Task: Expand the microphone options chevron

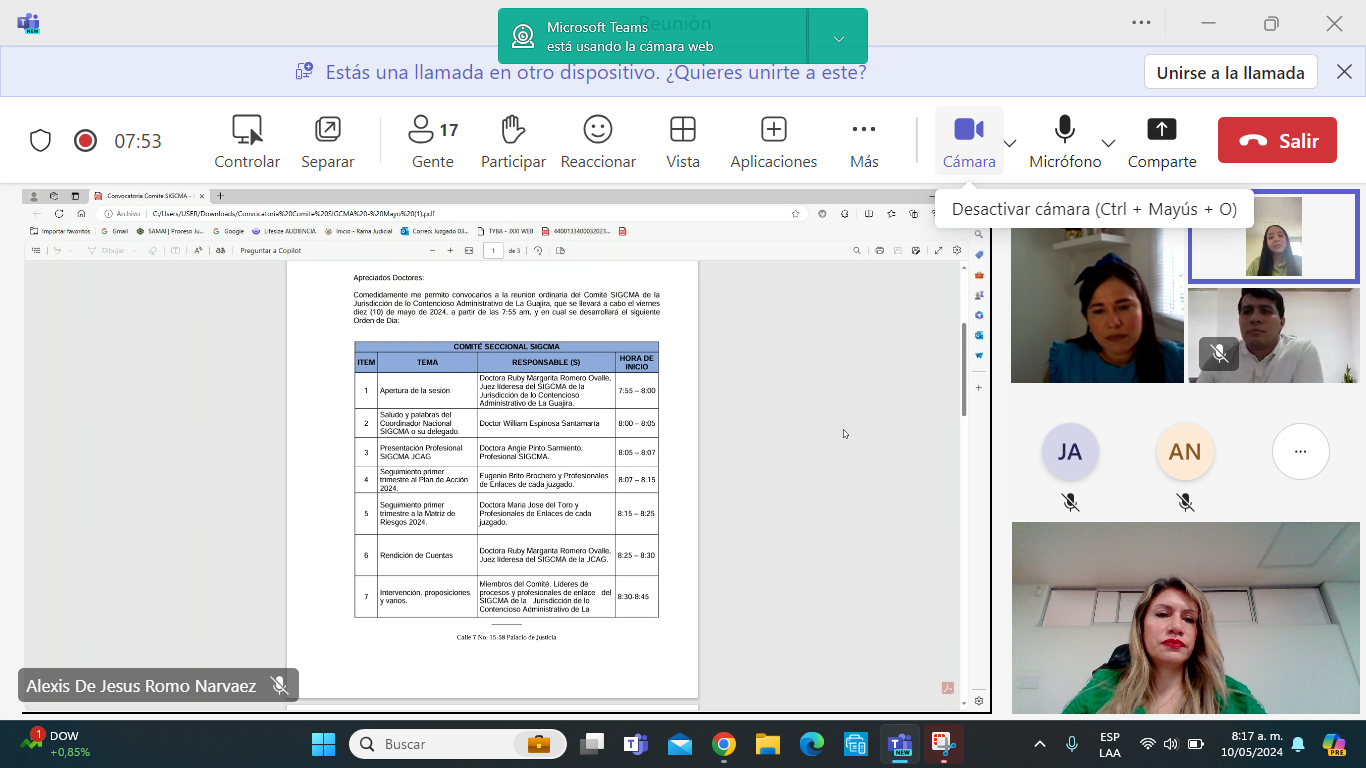Action: point(1108,143)
